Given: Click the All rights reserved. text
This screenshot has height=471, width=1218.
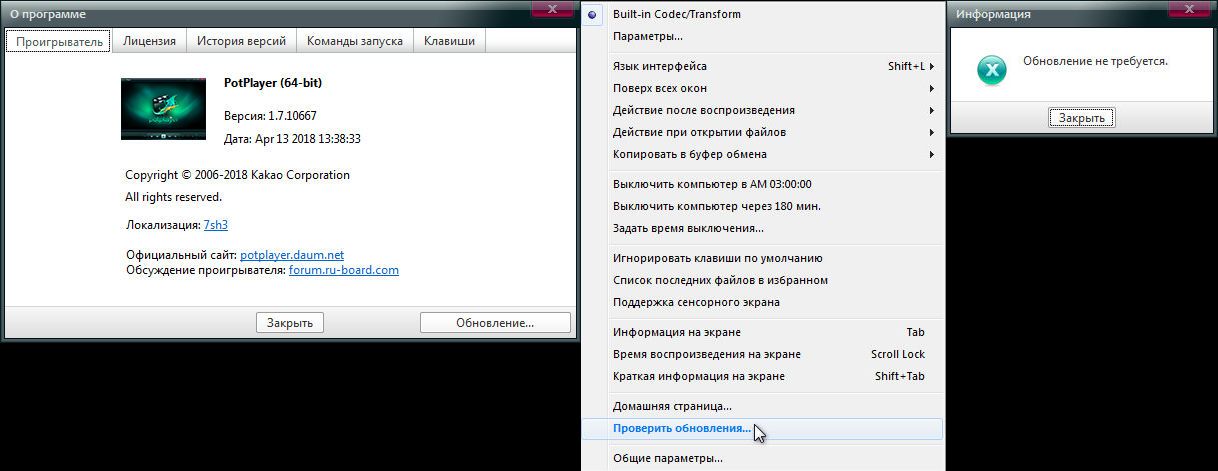Looking at the screenshot, I should [x=174, y=197].
